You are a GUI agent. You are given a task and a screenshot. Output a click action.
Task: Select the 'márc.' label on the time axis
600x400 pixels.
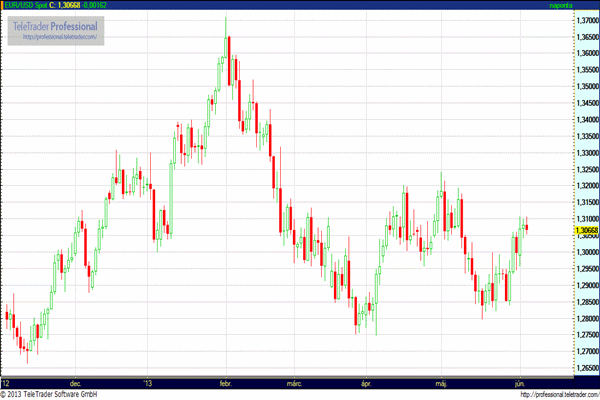pos(295,381)
